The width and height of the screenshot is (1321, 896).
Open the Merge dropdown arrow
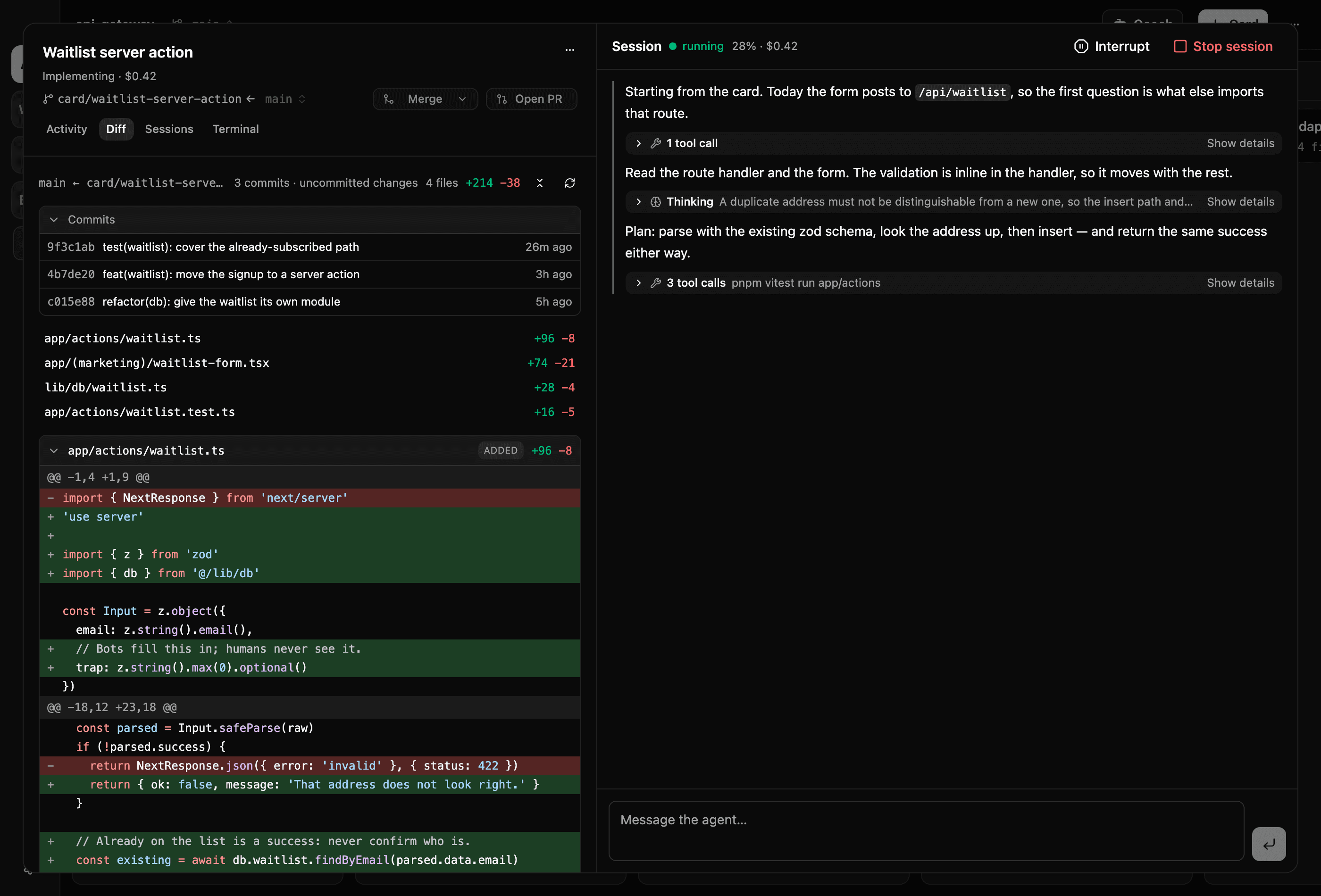[x=462, y=100]
